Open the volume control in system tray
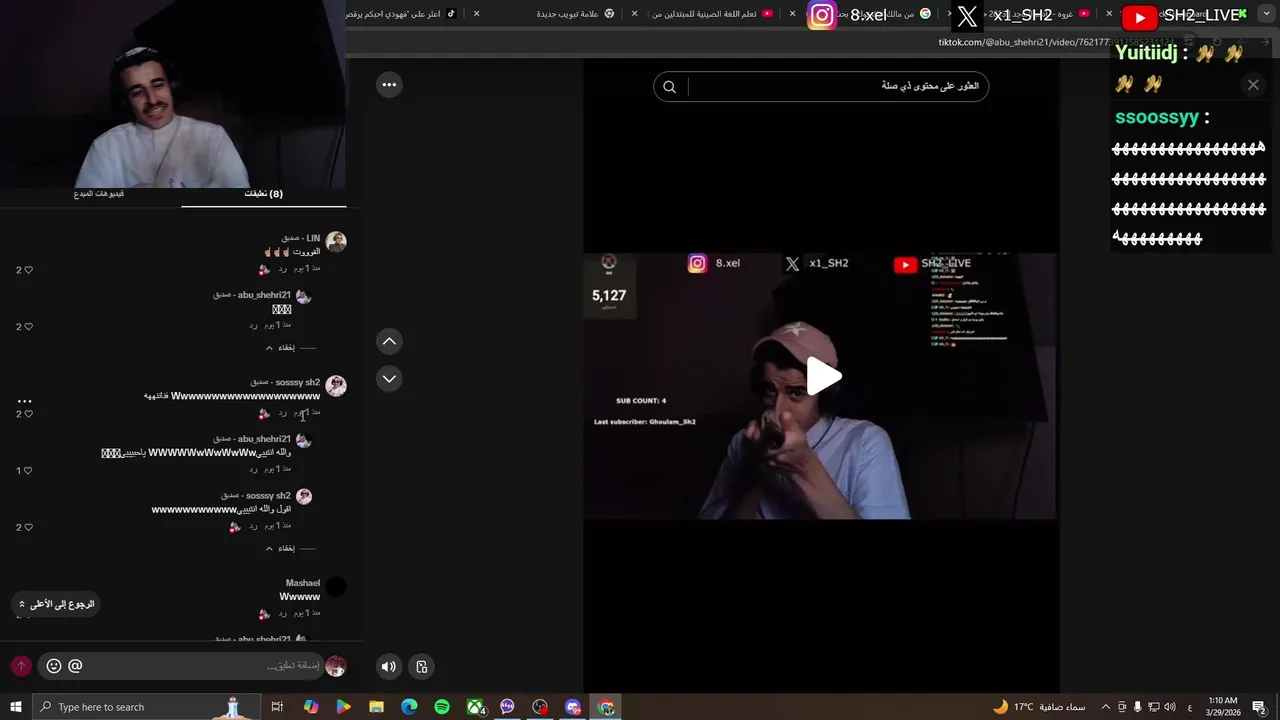This screenshot has height=720, width=1280. click(x=1168, y=707)
